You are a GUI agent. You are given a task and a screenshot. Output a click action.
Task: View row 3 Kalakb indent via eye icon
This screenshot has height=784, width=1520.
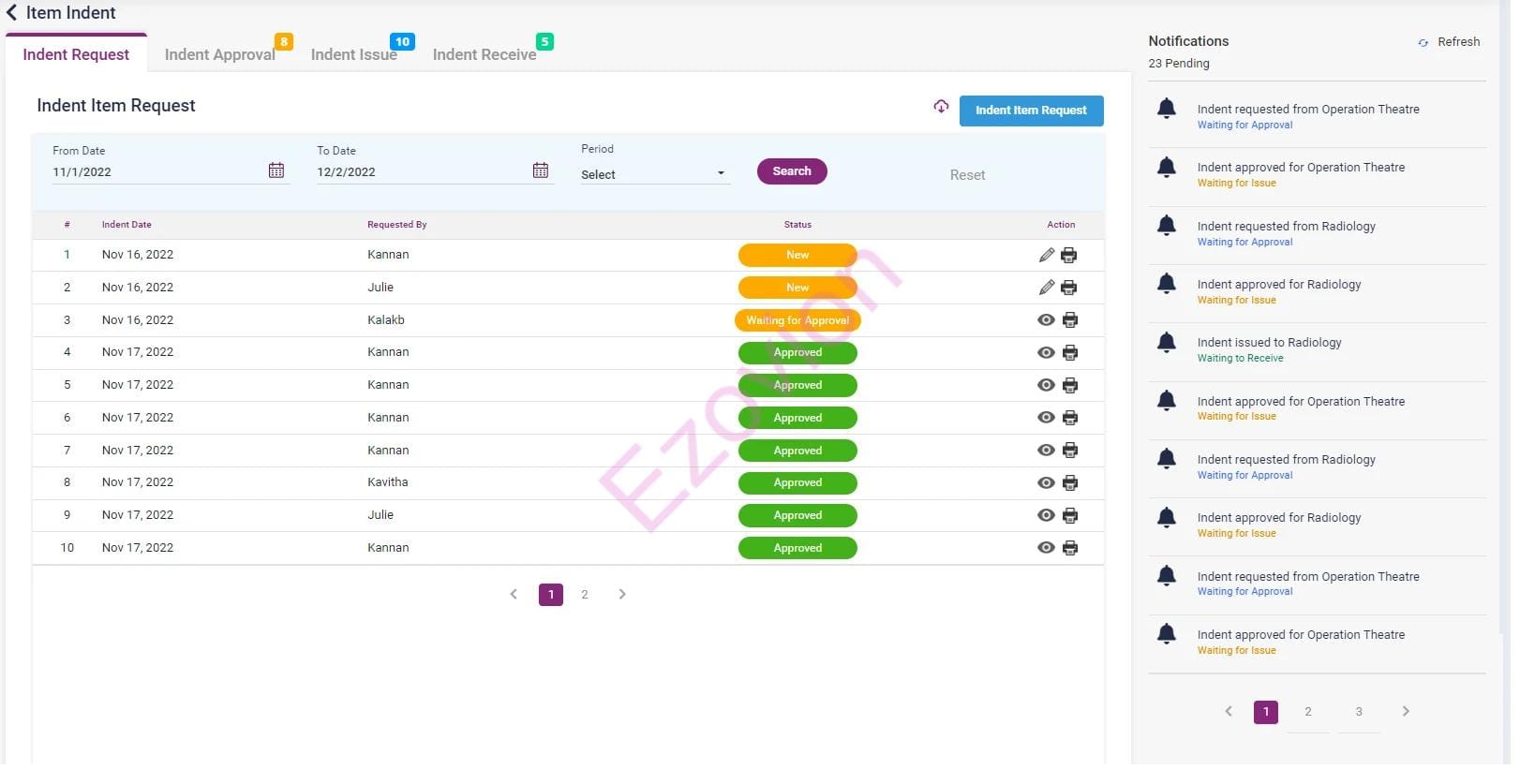[1046, 320]
